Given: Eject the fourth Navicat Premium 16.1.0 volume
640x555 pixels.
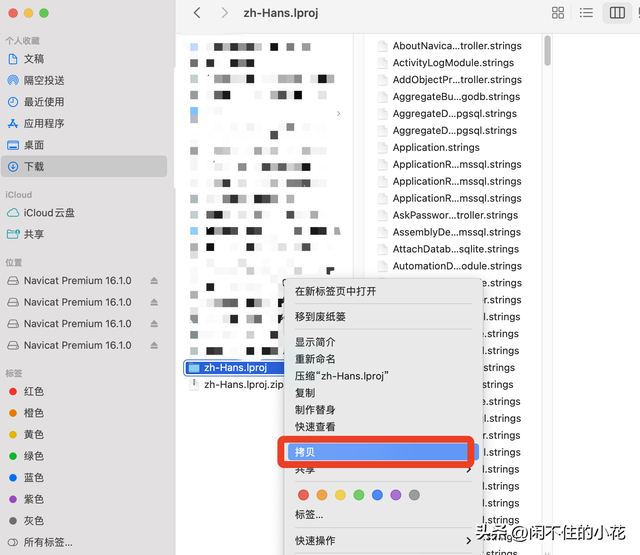Looking at the screenshot, I should pos(154,345).
